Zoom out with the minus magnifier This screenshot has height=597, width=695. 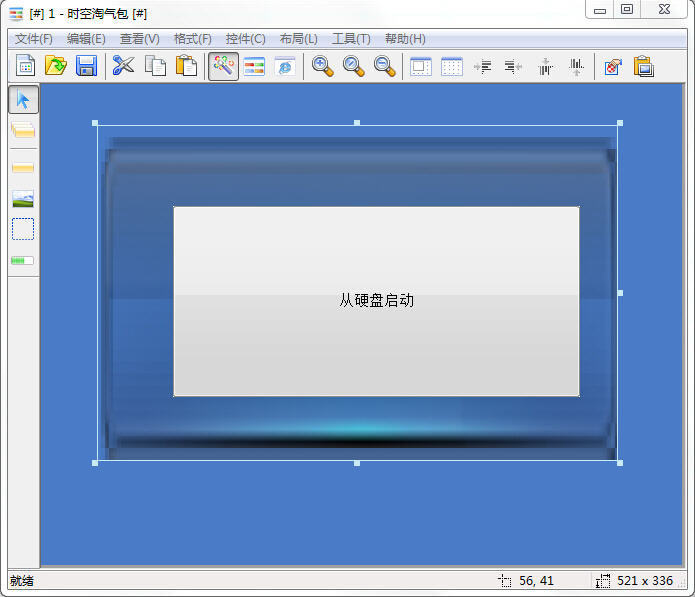384,66
